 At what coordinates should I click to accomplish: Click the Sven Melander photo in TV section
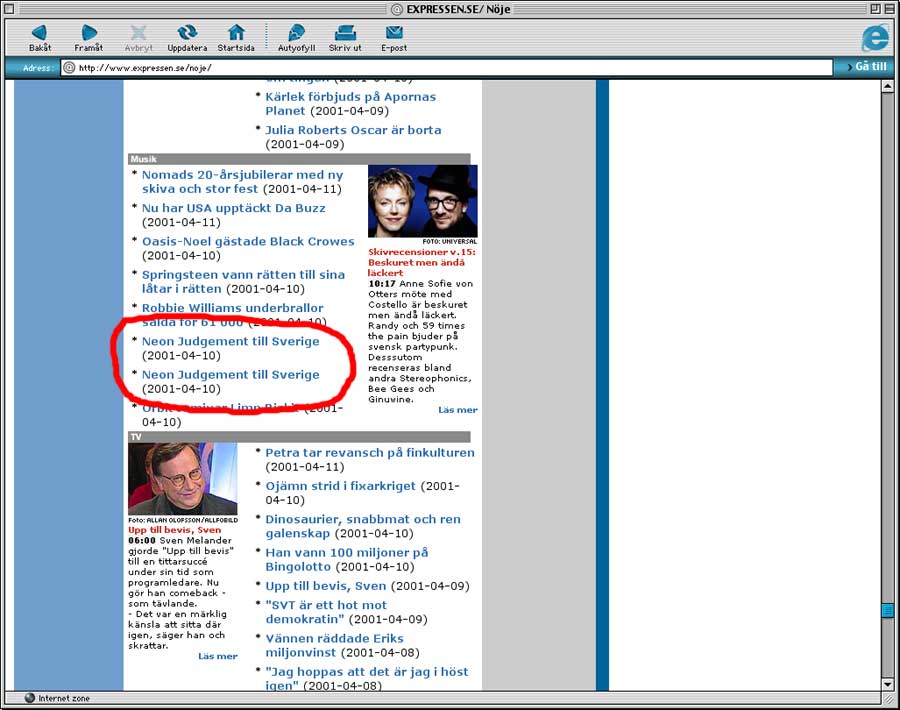(x=183, y=479)
